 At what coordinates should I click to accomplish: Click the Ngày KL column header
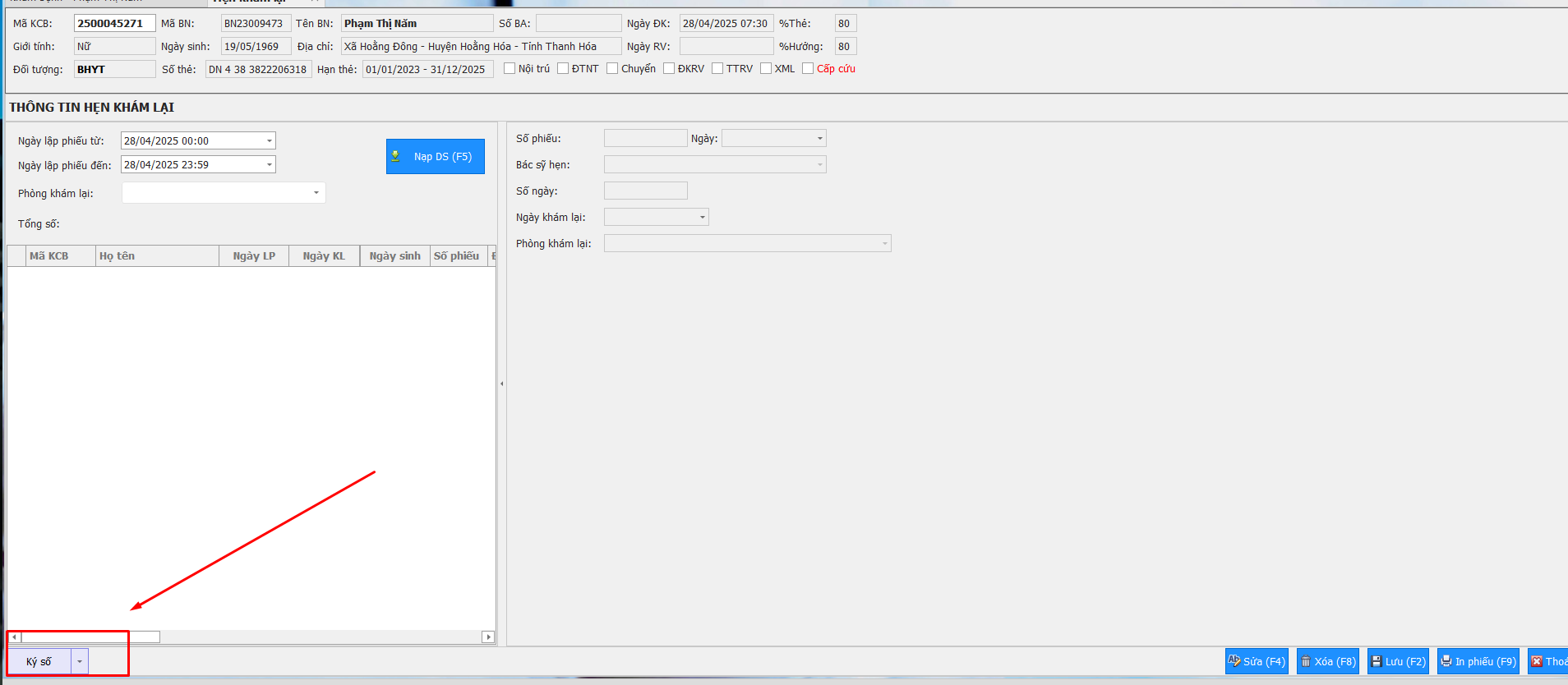(324, 256)
